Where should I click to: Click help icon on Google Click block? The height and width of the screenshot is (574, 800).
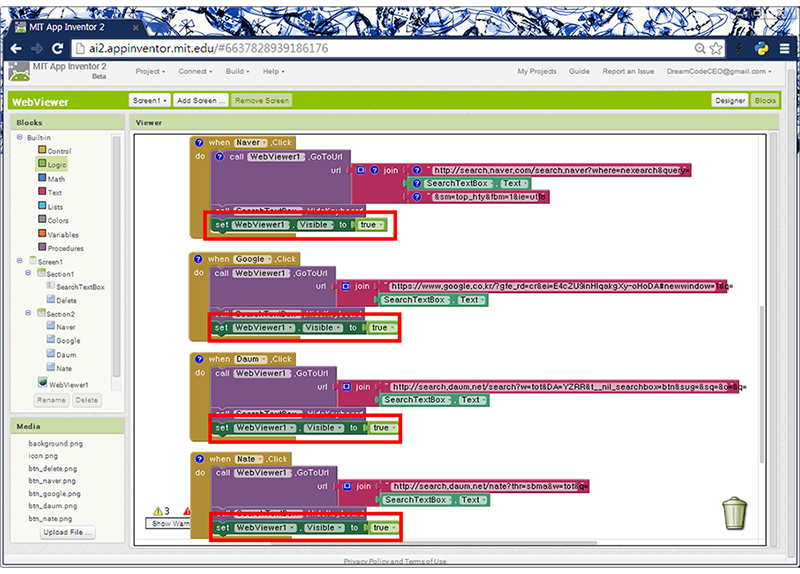pyautogui.click(x=198, y=259)
